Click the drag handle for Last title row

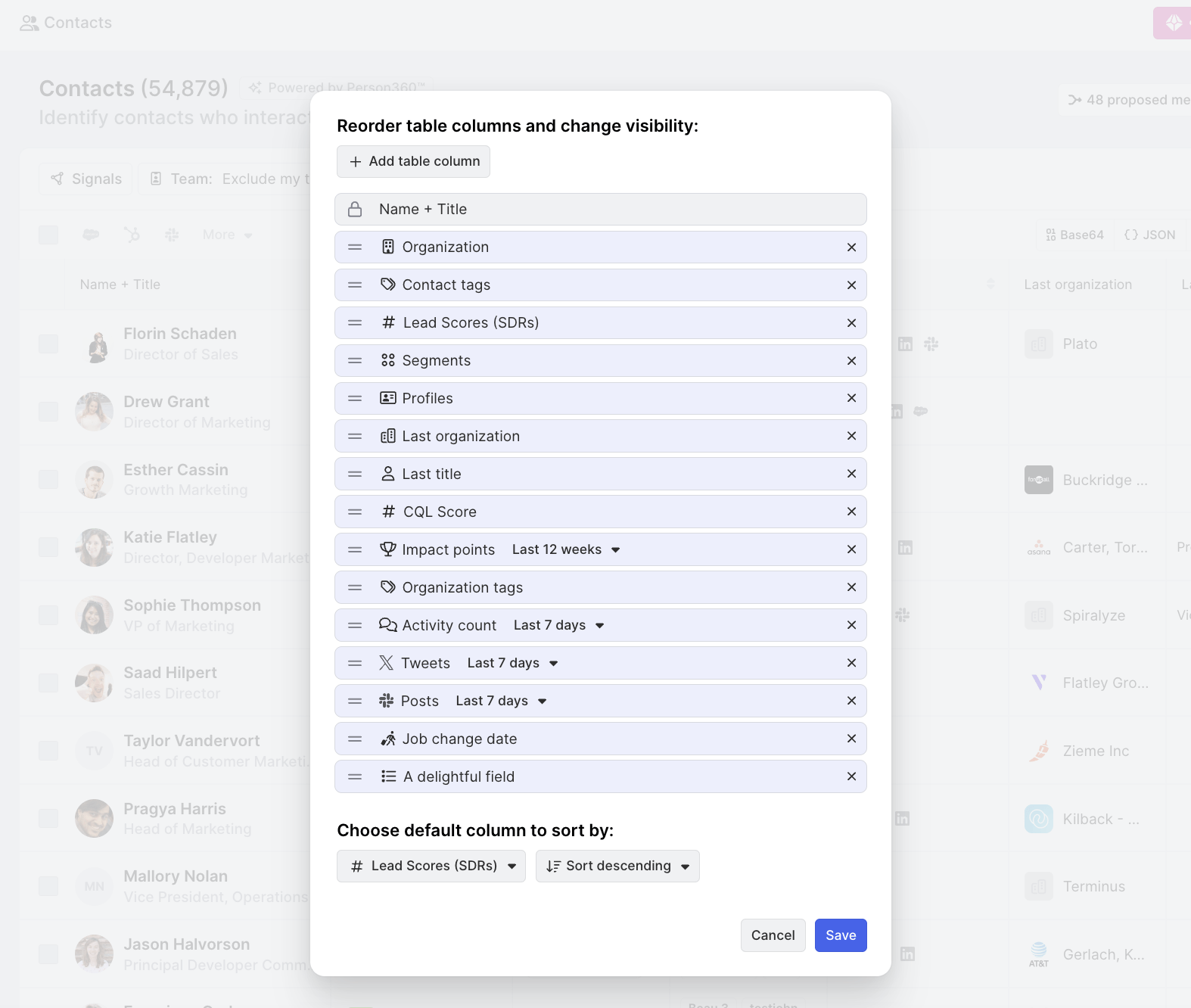[x=355, y=474]
